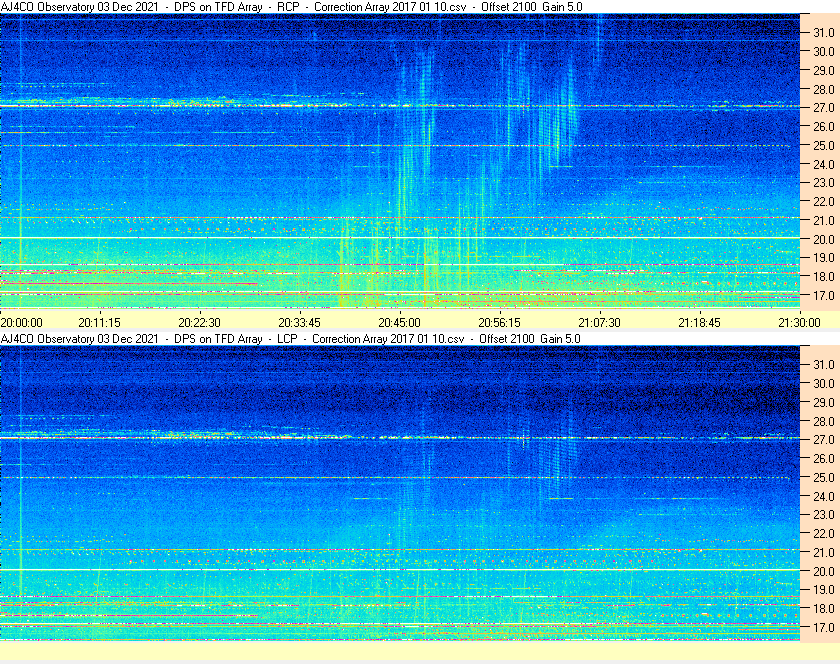Image resolution: width=840 pixels, height=664 pixels.
Task: Click the 20:00:00 time axis label
Action: point(21,323)
